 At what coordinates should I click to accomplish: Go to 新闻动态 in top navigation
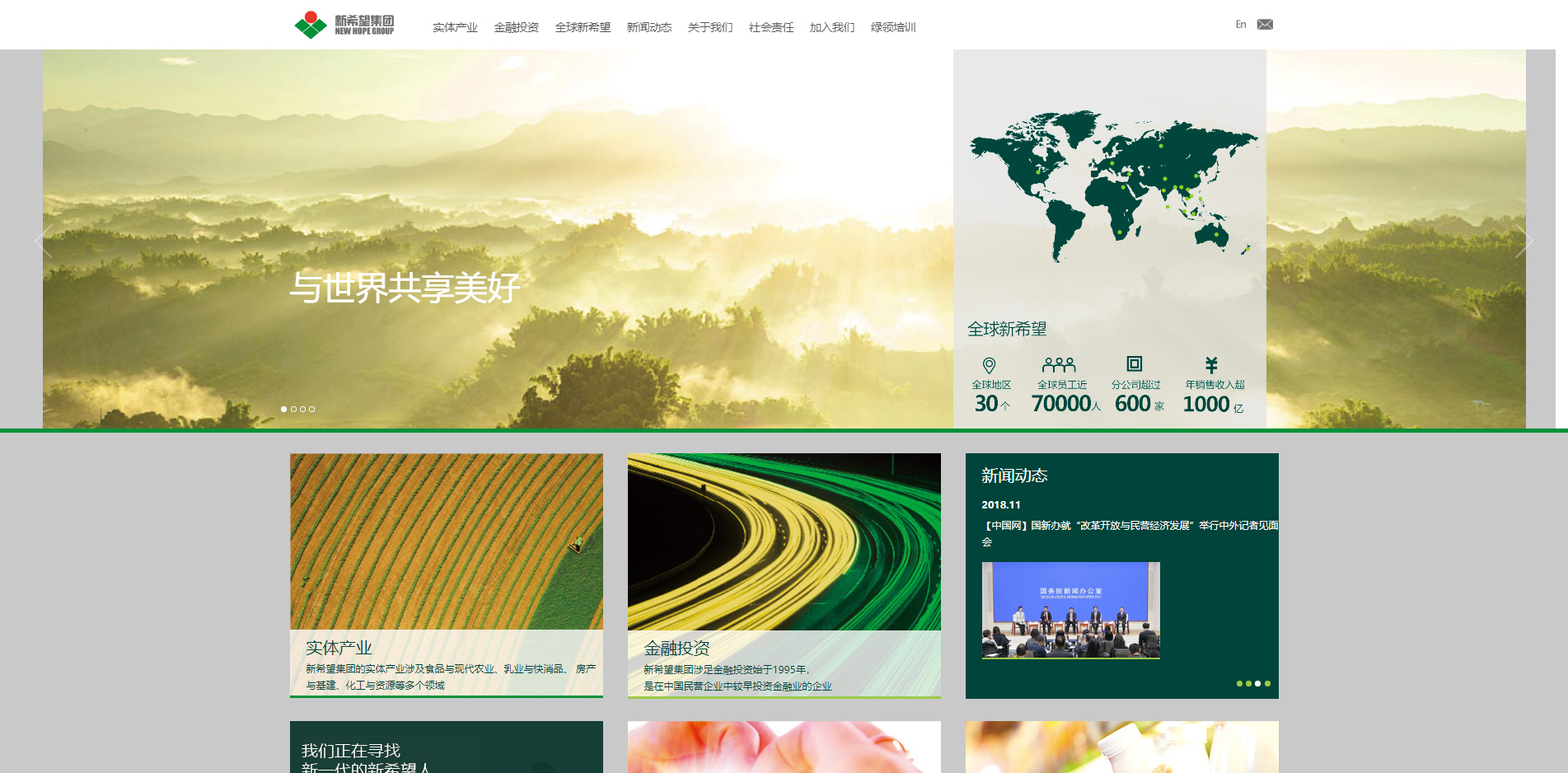pyautogui.click(x=648, y=27)
